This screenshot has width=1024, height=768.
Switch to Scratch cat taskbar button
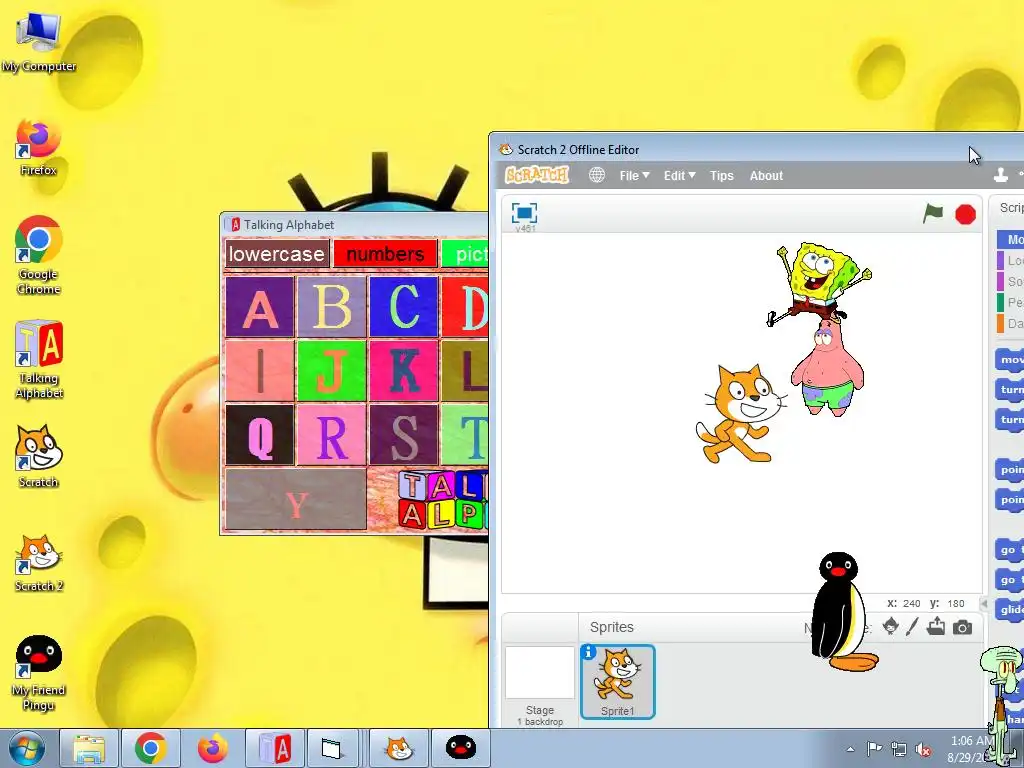398,748
